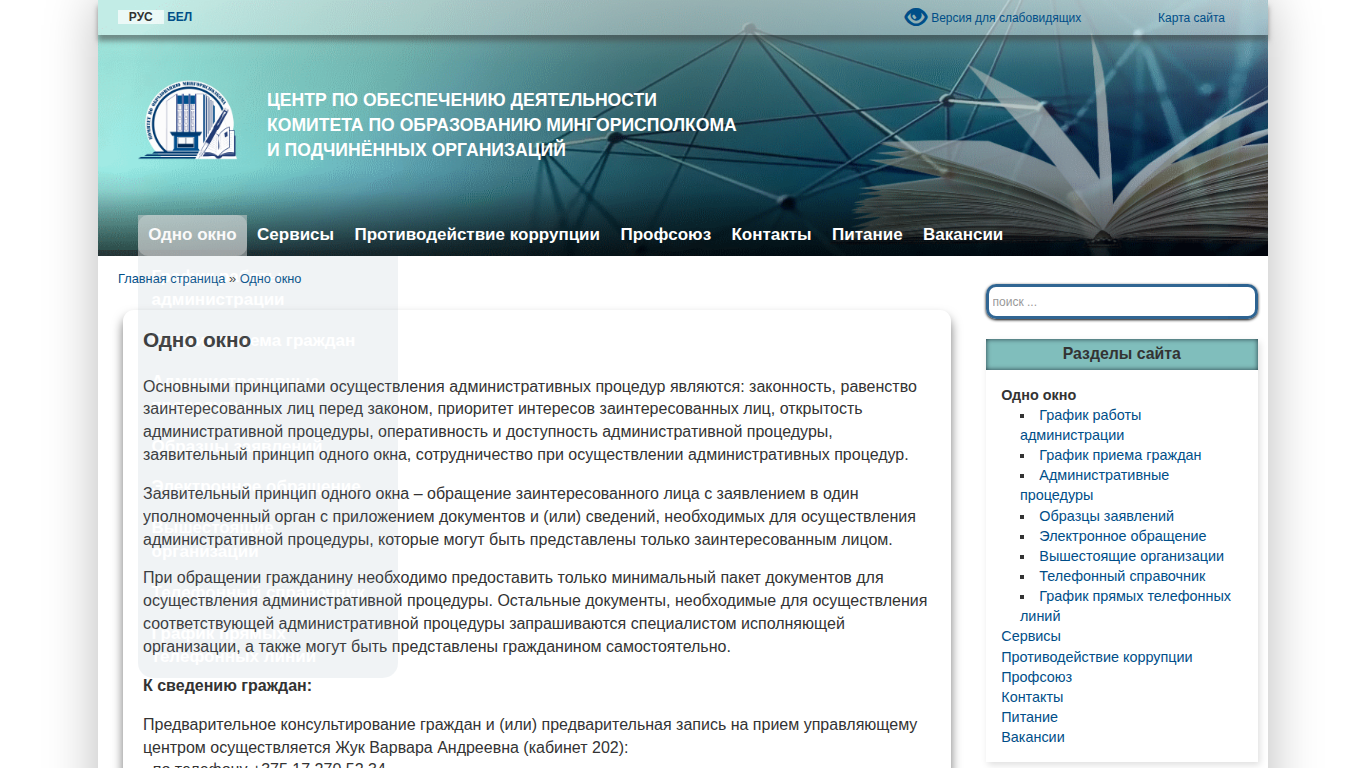Open the Версия для слабовидящих link

(x=1006, y=18)
